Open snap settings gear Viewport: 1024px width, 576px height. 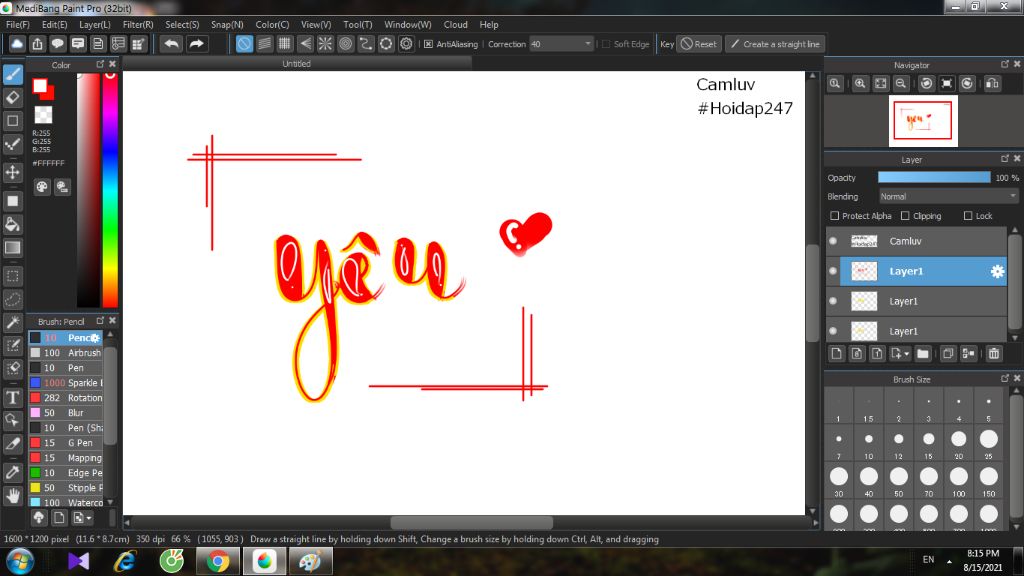(x=406, y=44)
